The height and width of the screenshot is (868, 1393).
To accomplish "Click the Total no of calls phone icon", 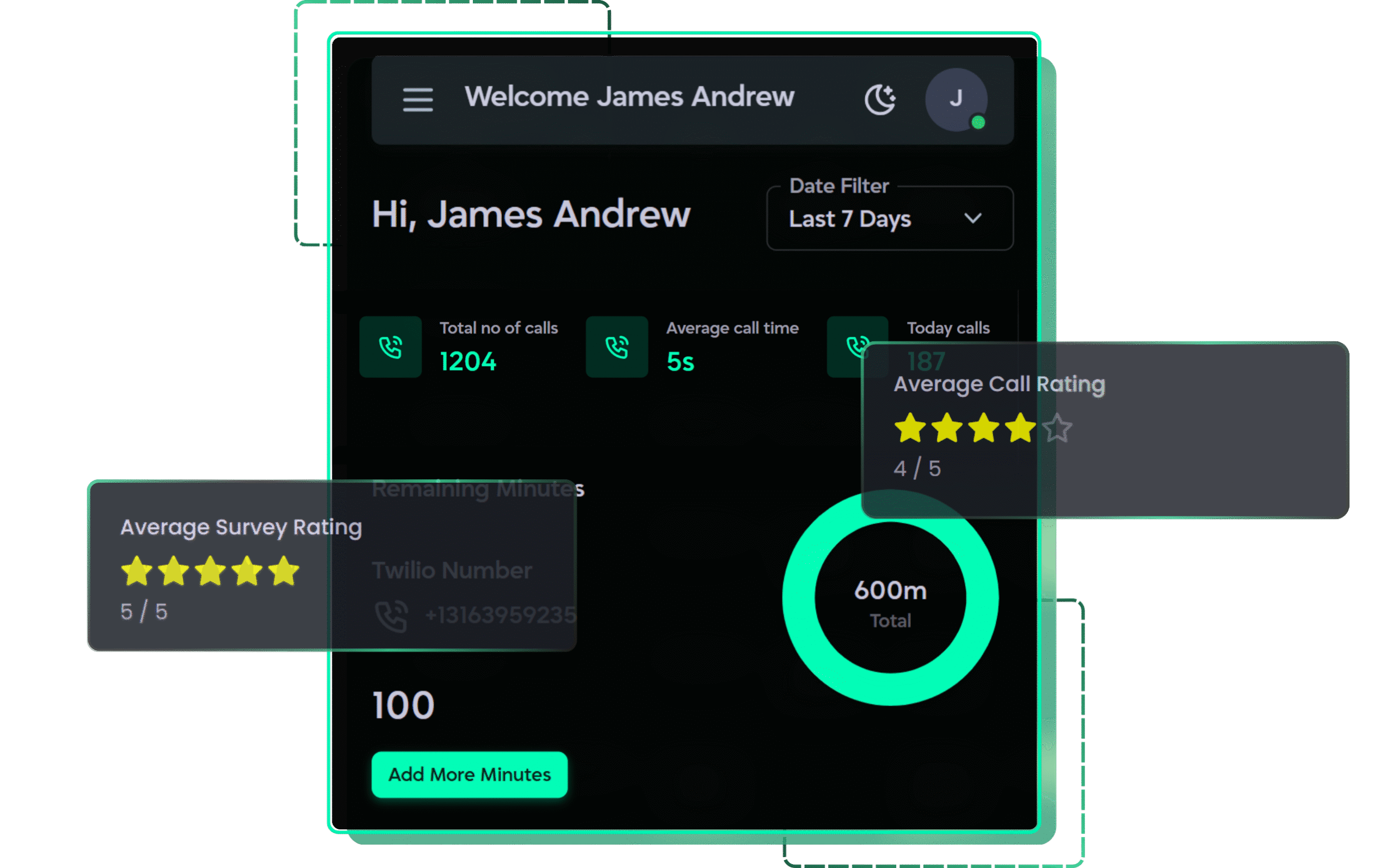I will [390, 347].
